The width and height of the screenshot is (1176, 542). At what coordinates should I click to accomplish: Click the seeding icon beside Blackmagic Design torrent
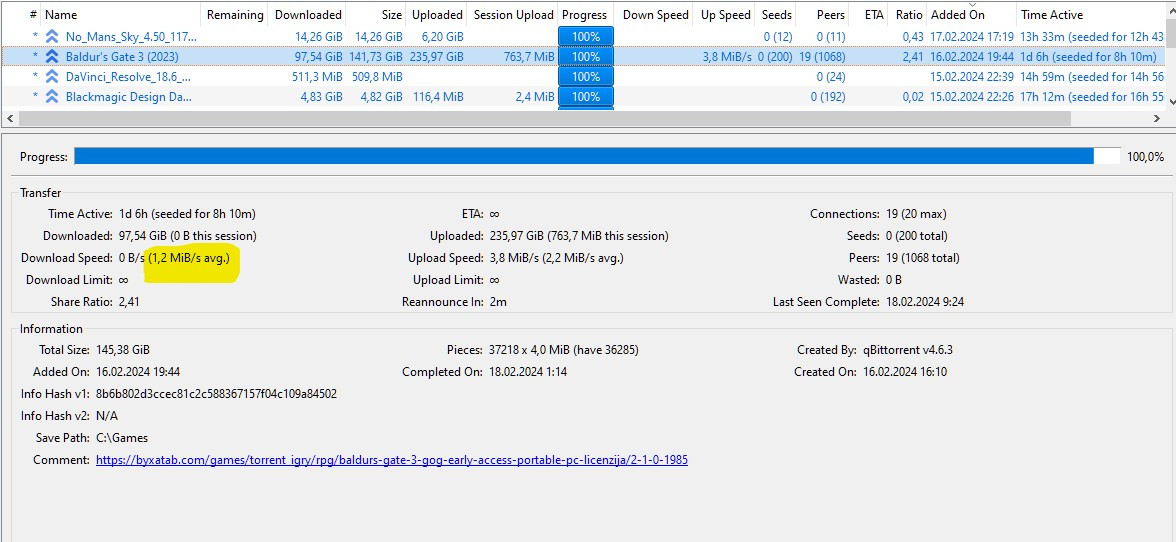(x=52, y=97)
